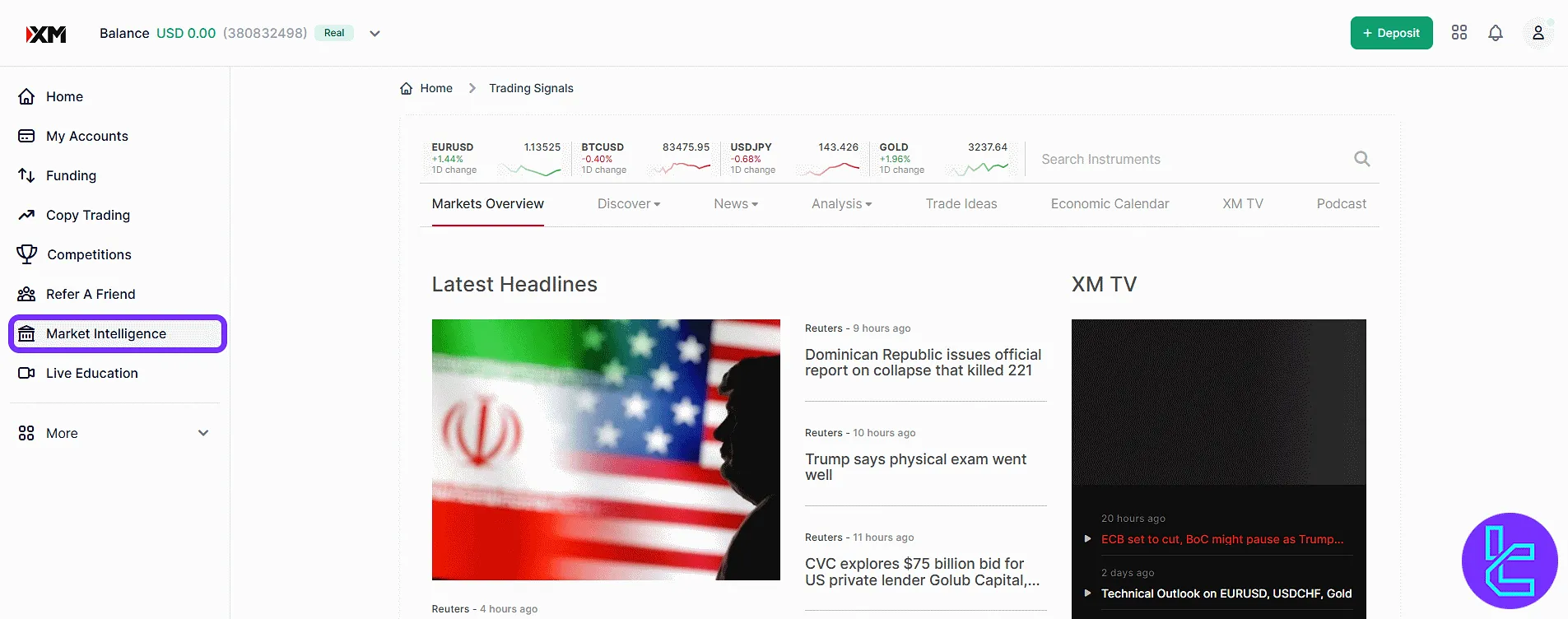Click the purple chat widget icon
The width and height of the screenshot is (1568, 619).
1510,561
